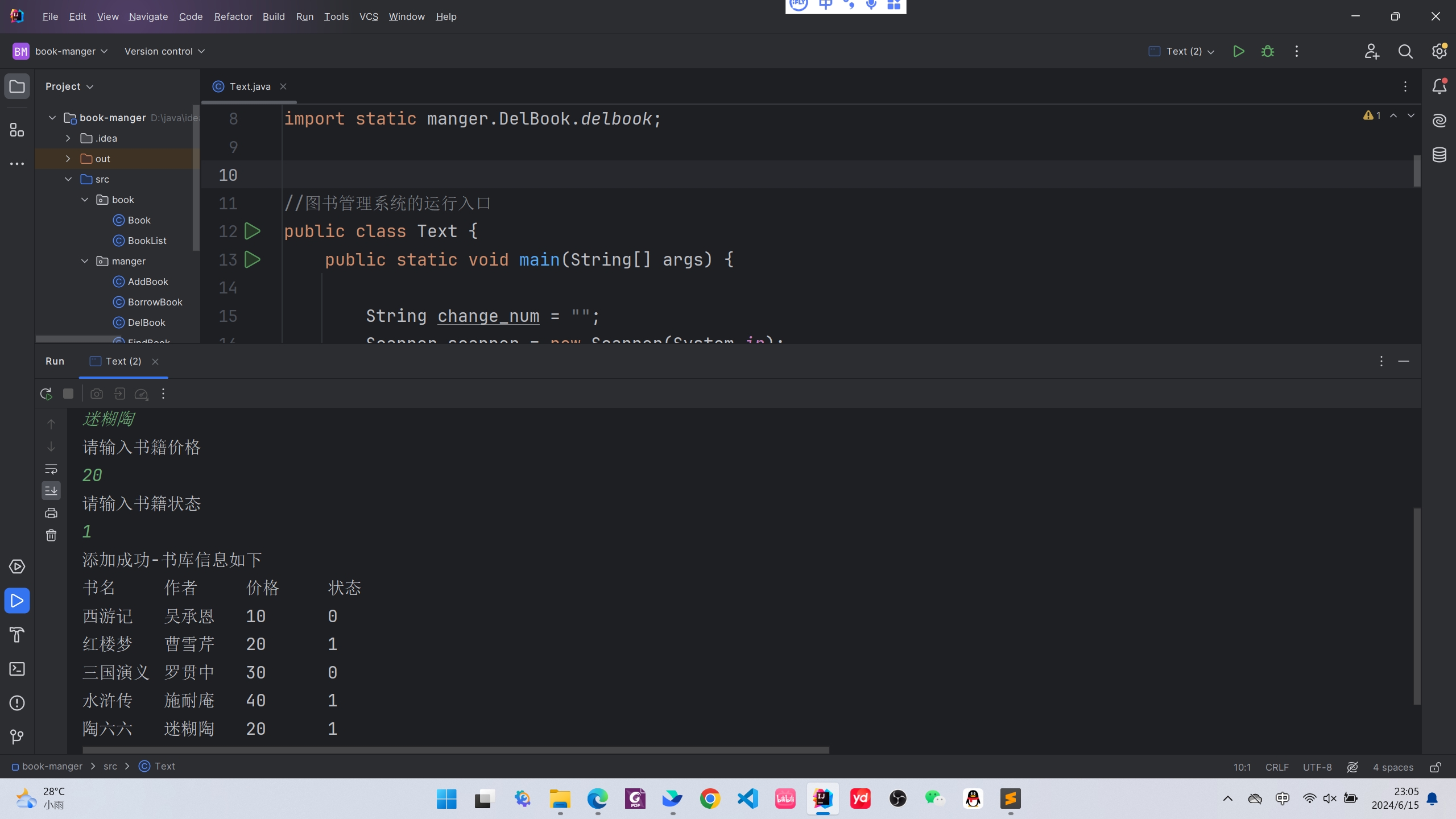Click src breadcrumb in navigation bar
Image resolution: width=1456 pixels, height=819 pixels.
[x=110, y=766]
